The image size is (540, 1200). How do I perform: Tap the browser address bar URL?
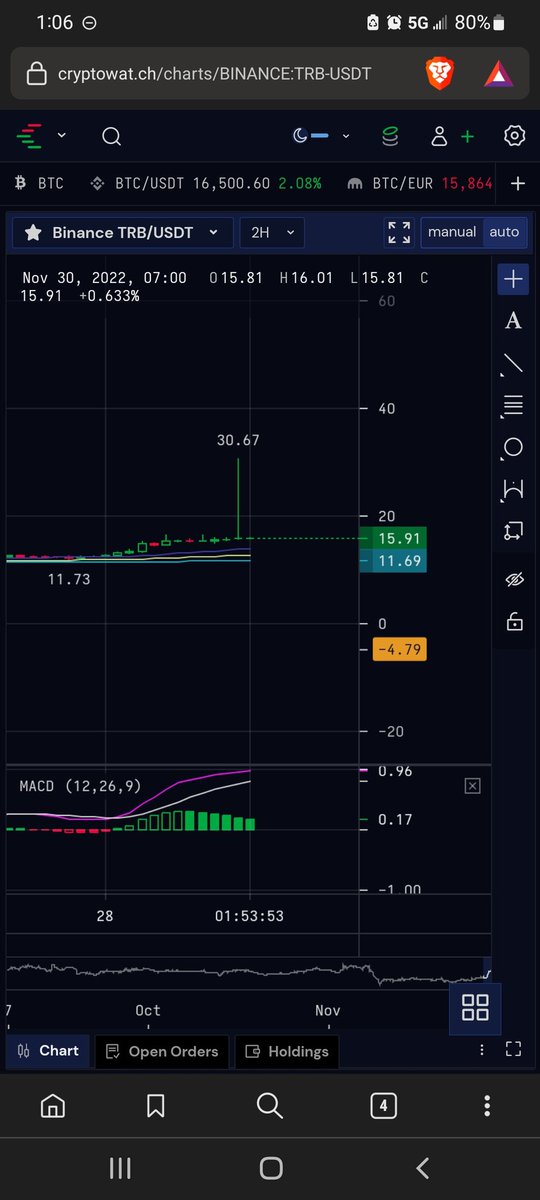coord(214,73)
